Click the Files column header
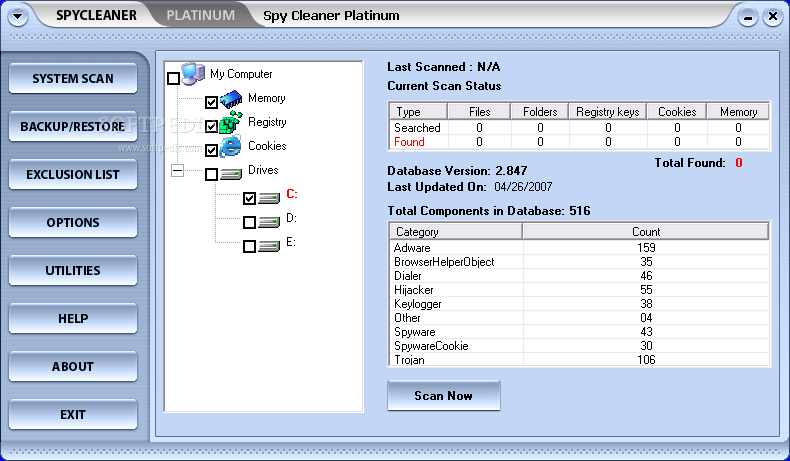This screenshot has width=790, height=461. click(479, 111)
